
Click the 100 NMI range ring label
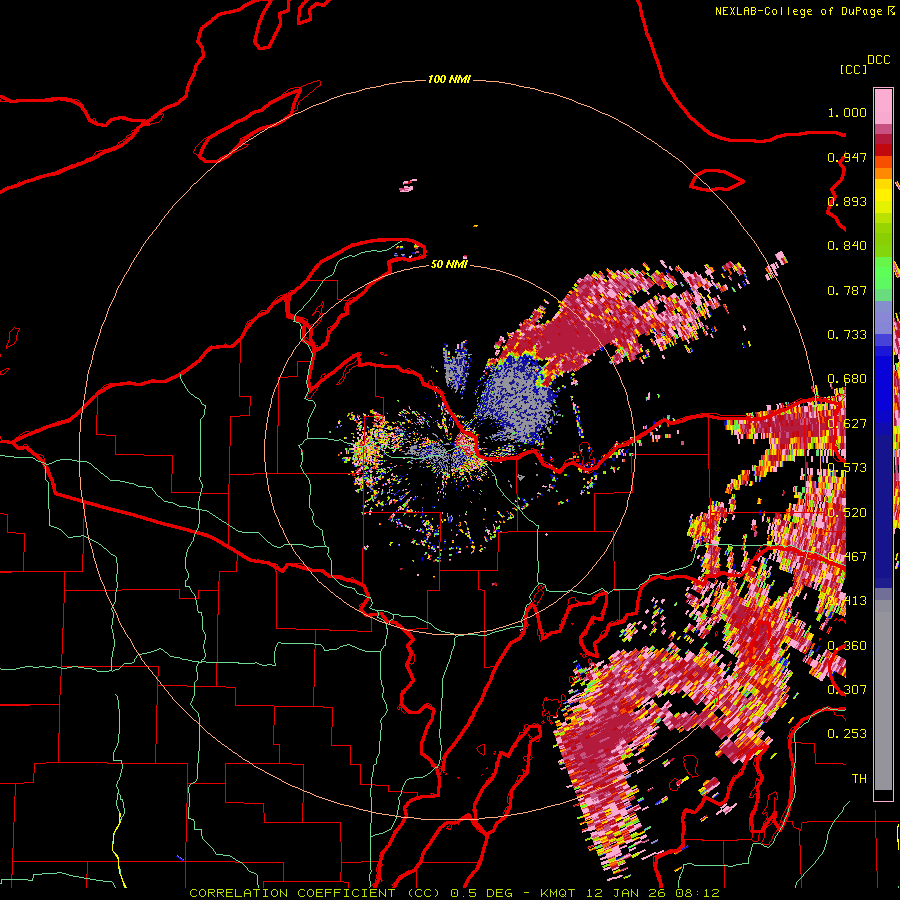point(449,79)
